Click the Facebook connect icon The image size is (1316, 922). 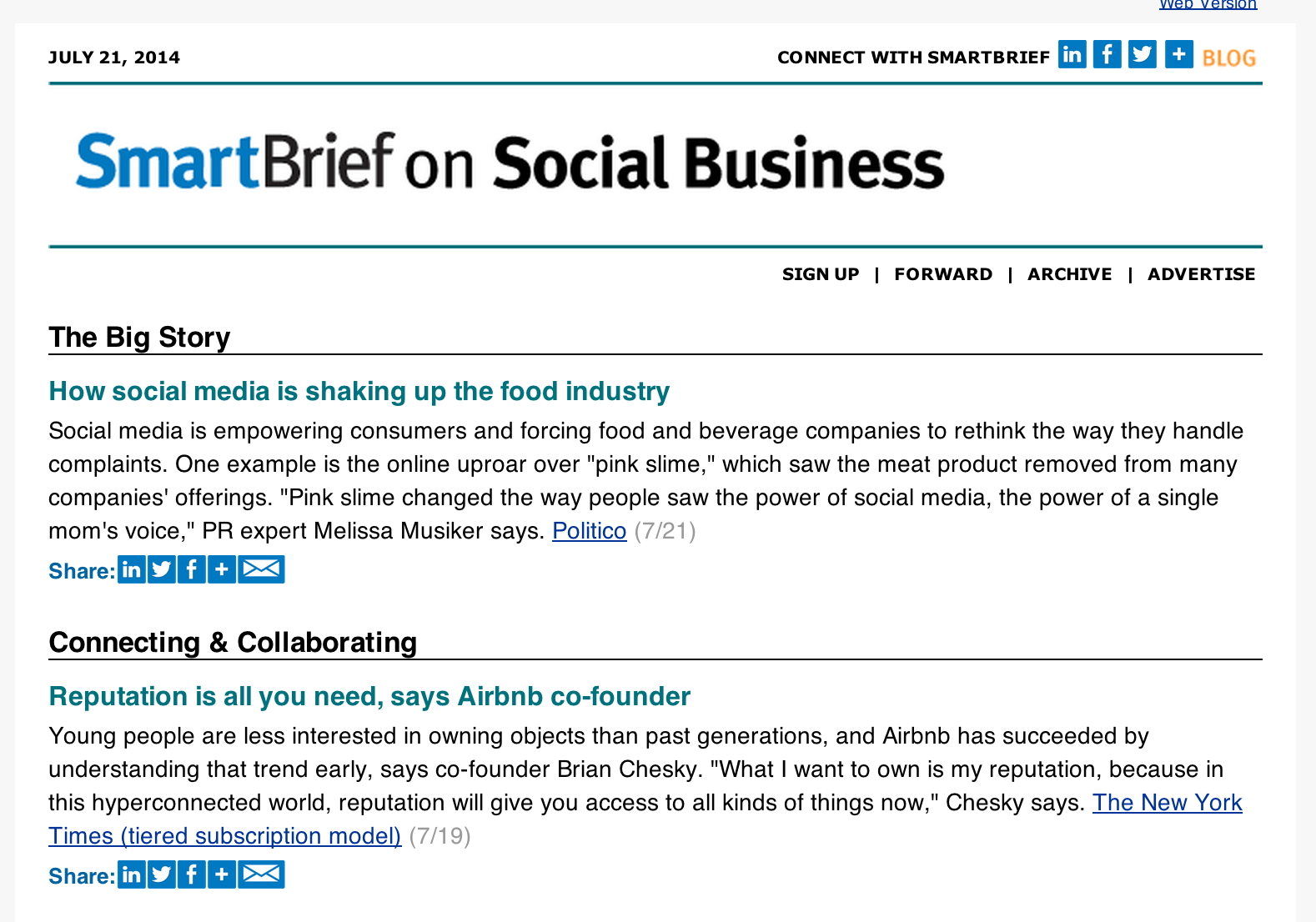coord(1108,54)
